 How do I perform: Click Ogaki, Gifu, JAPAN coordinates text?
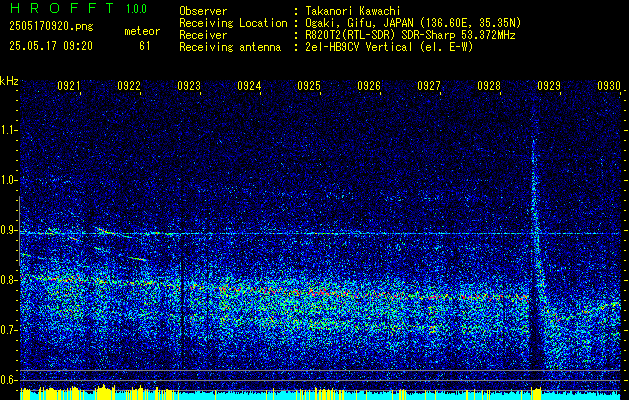(413, 23)
